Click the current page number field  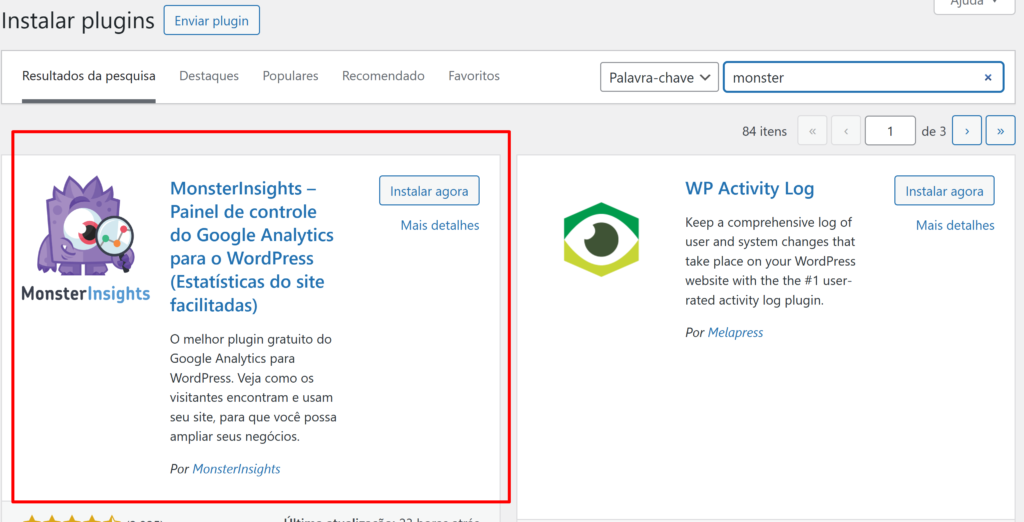click(x=890, y=131)
